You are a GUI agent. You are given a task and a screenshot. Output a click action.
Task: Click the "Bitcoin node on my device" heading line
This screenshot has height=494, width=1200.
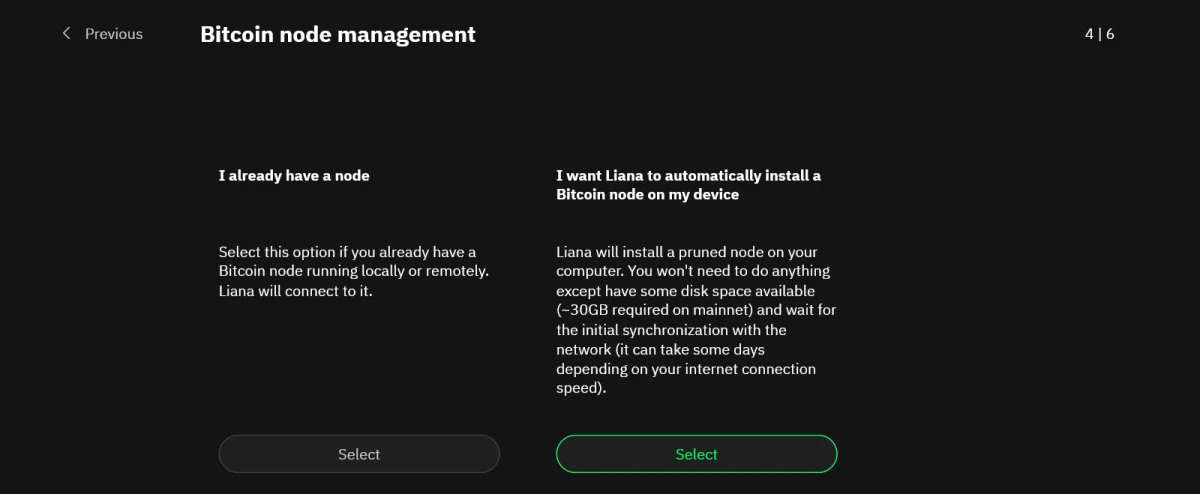647,195
